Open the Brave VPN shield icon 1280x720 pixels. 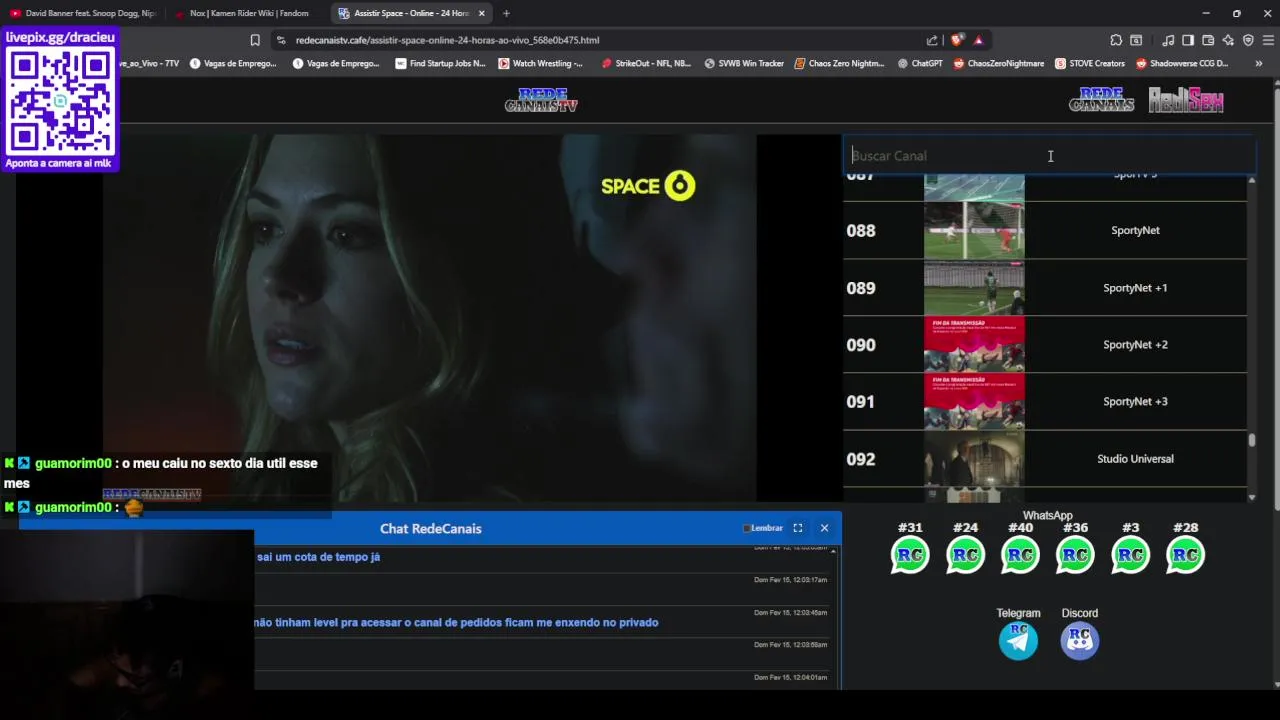(1248, 40)
